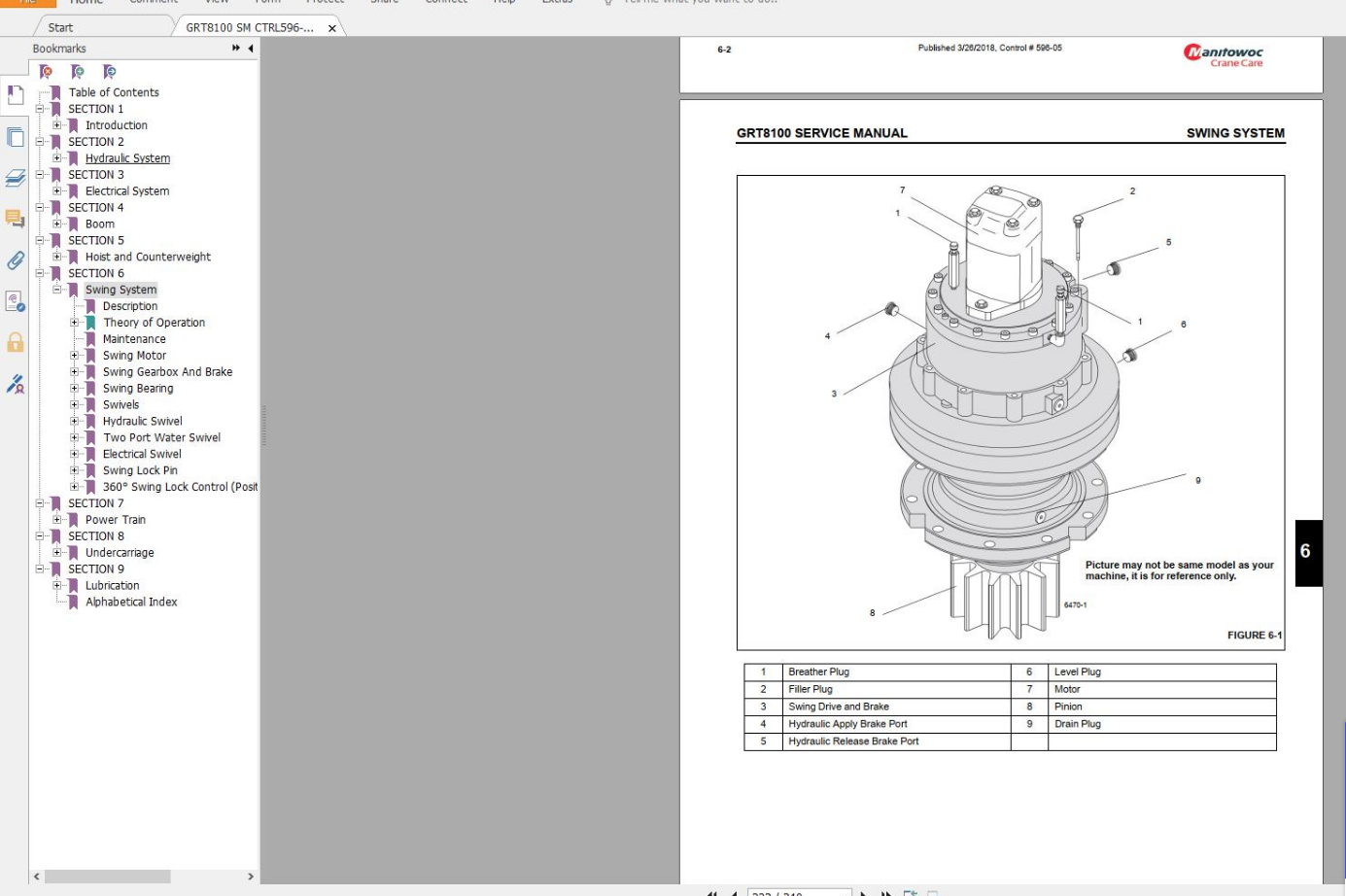Open the Comments panel
Viewport: 1346px width, 896px height.
(16, 219)
